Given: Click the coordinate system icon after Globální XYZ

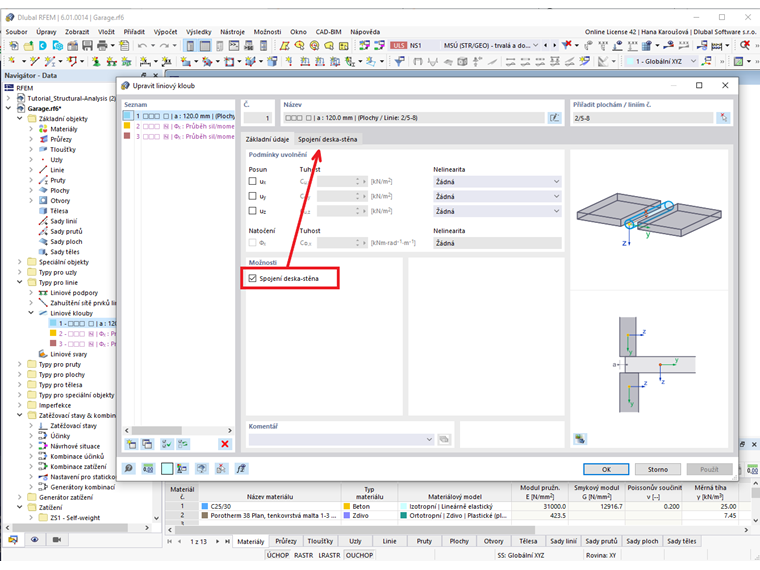Looking at the screenshot, I should click(707, 62).
